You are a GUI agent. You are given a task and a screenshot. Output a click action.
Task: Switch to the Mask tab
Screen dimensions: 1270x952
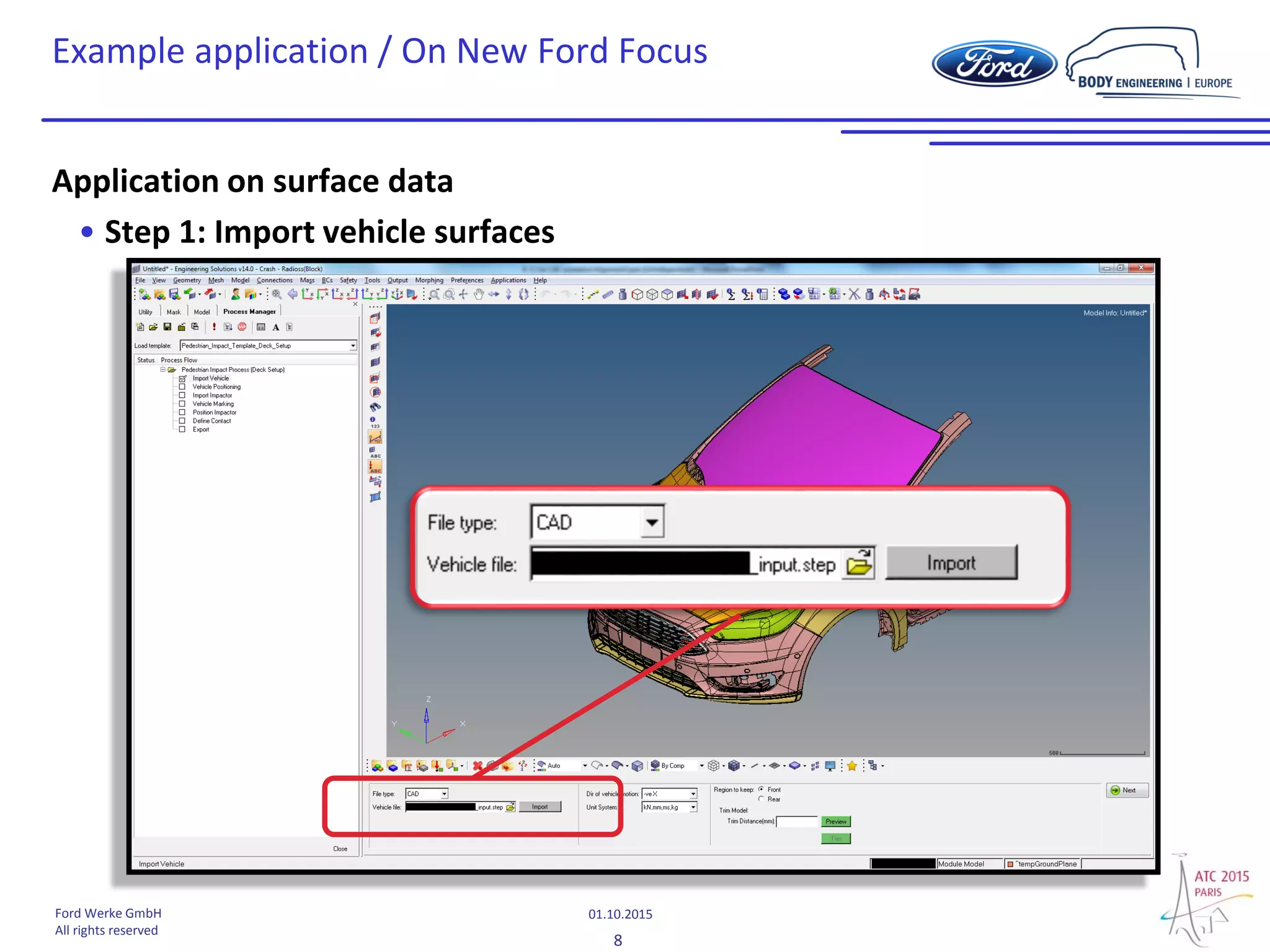(174, 312)
